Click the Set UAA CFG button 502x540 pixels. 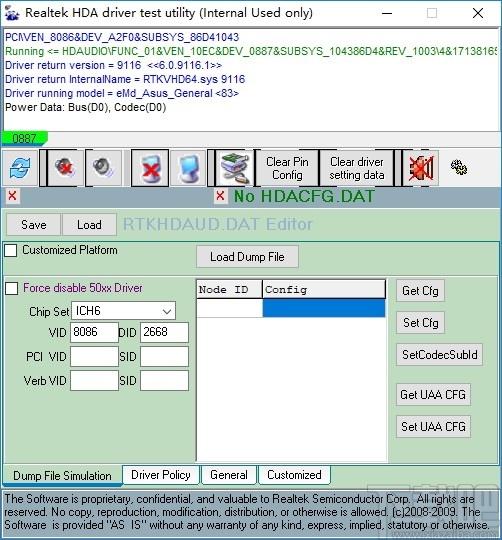click(433, 427)
